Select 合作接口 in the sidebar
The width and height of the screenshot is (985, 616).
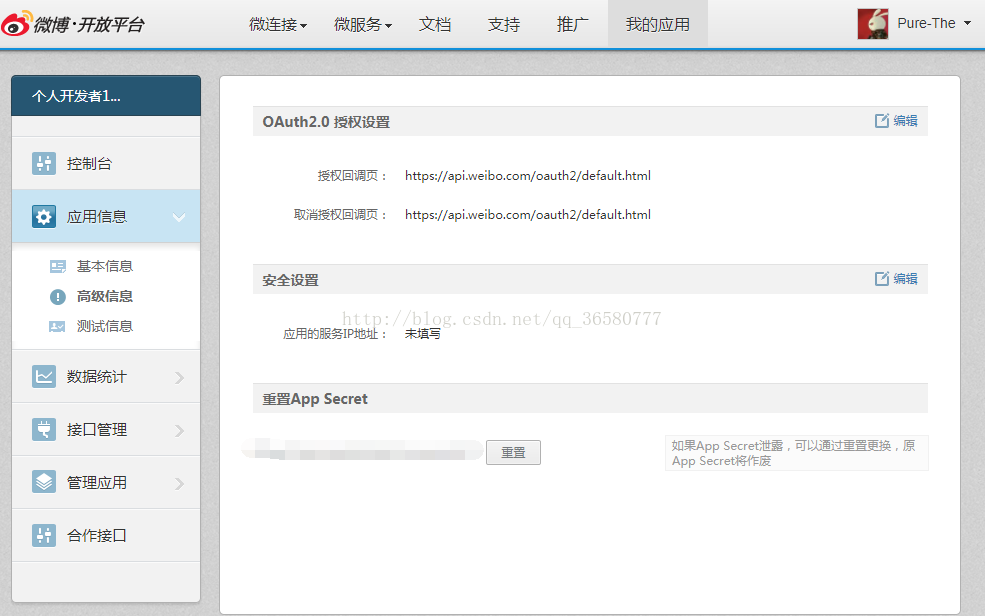[x=106, y=536]
